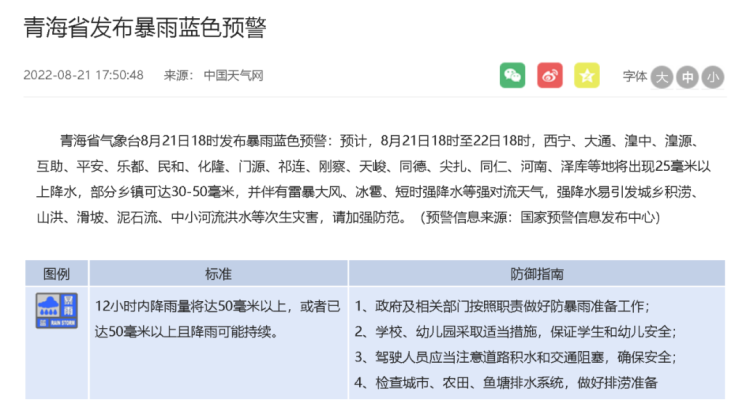Click the yellow star QZone share icon

pyautogui.click(x=588, y=75)
